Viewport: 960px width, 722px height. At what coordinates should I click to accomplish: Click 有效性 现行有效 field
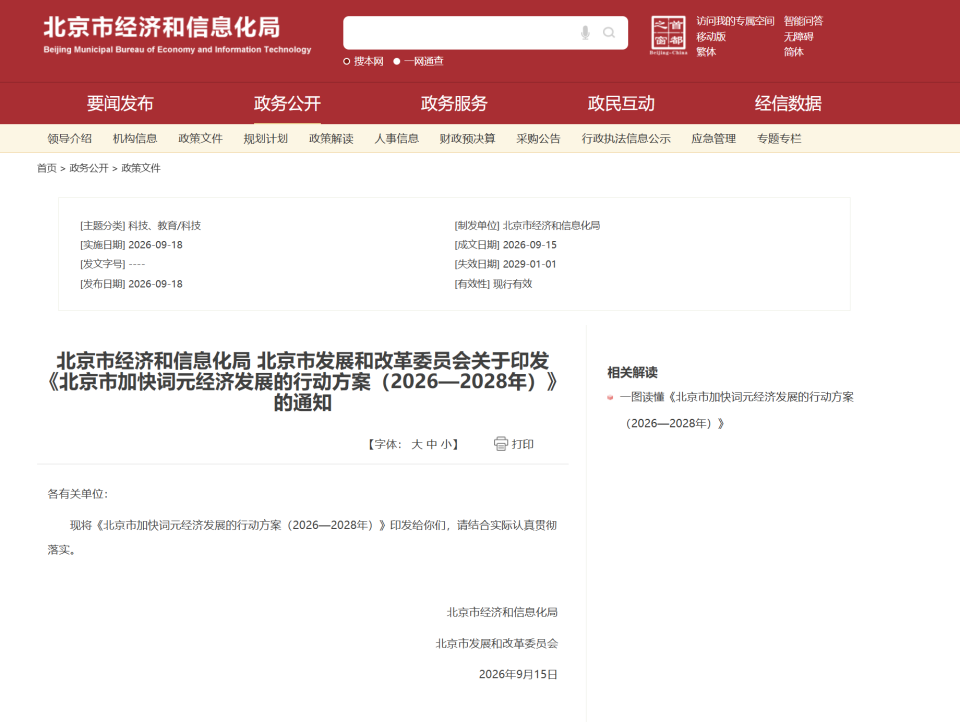tap(493, 284)
